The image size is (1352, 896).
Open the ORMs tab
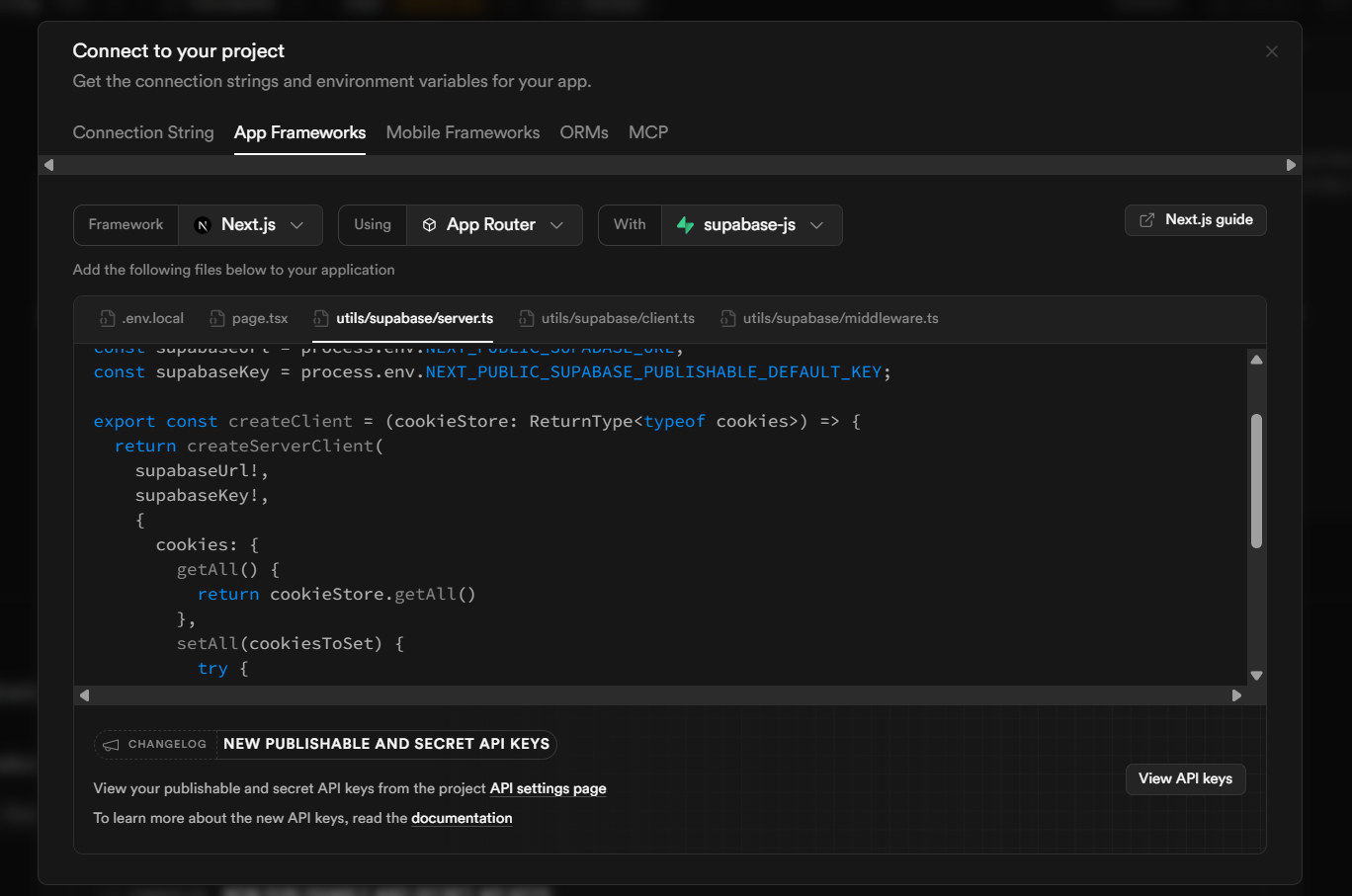(584, 132)
